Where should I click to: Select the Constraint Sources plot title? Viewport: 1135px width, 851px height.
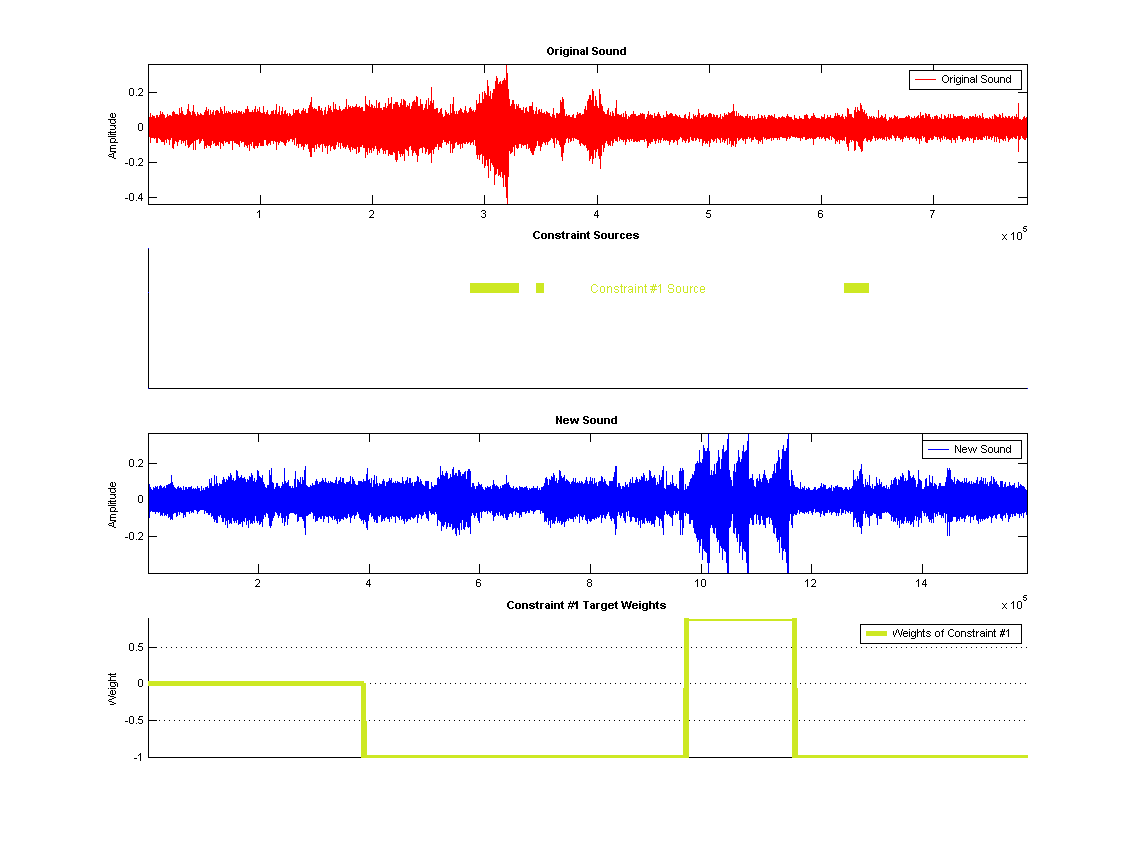pyautogui.click(x=586, y=235)
